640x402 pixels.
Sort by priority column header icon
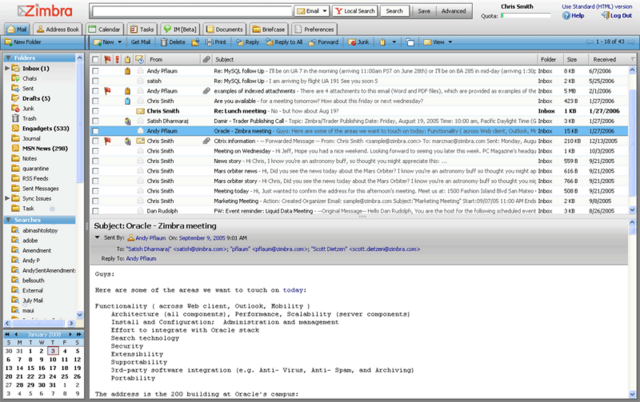click(x=117, y=60)
